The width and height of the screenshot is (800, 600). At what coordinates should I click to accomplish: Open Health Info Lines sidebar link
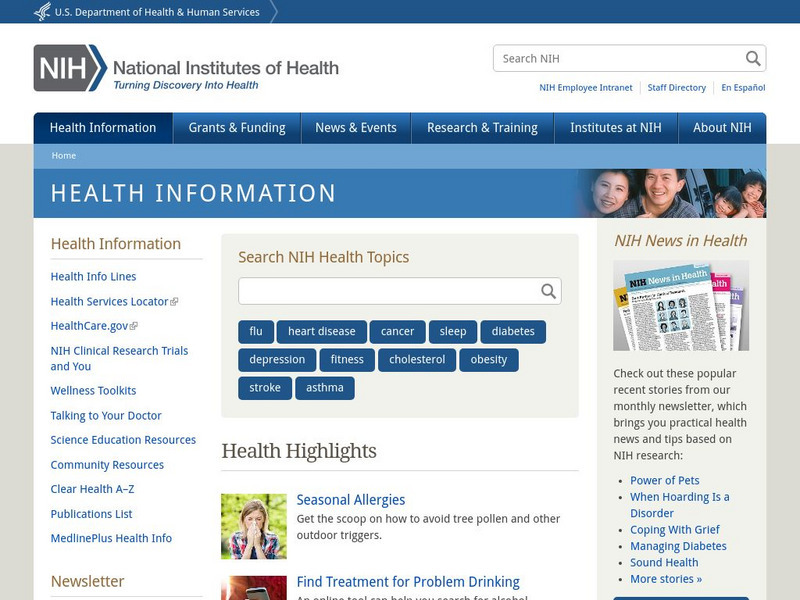[x=93, y=277]
